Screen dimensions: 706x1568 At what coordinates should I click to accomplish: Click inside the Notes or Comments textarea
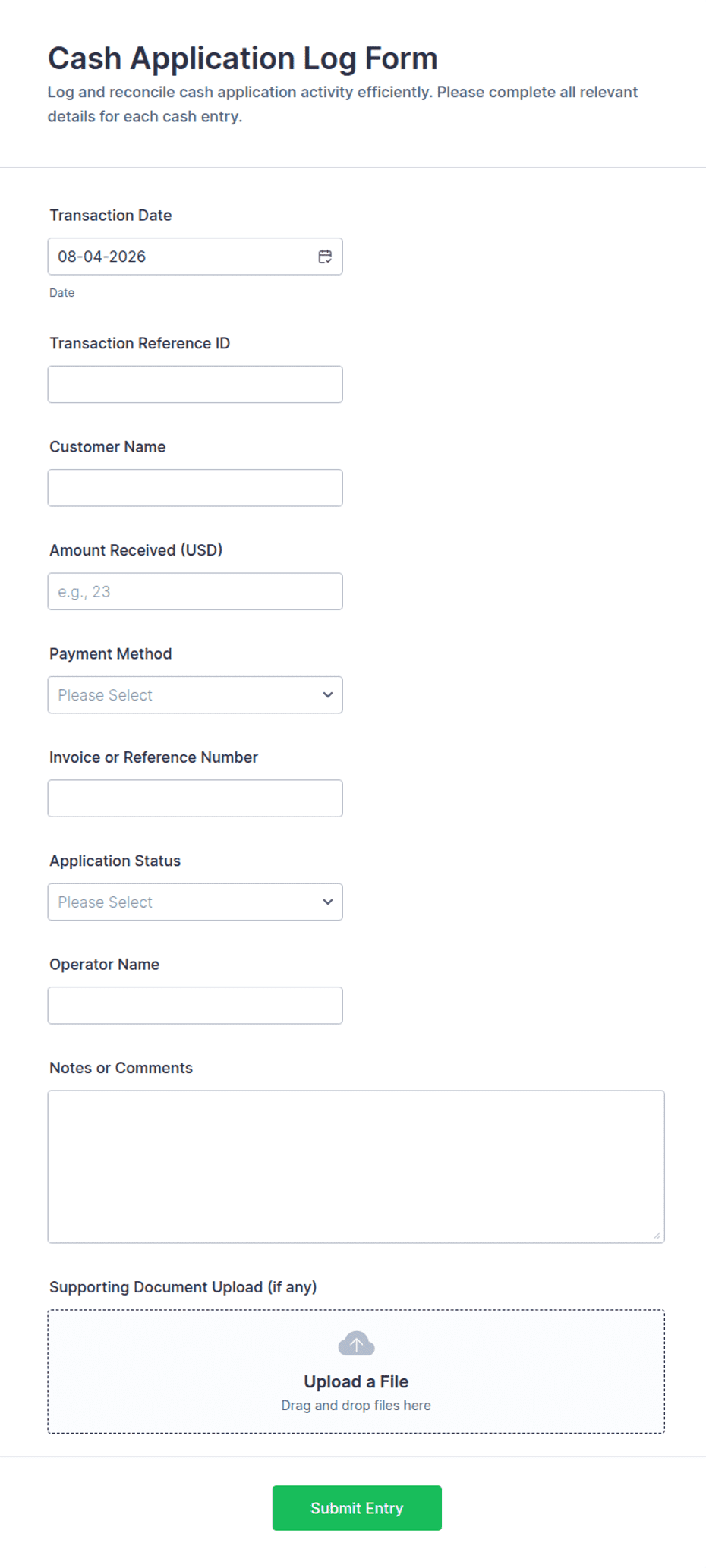tap(356, 1167)
